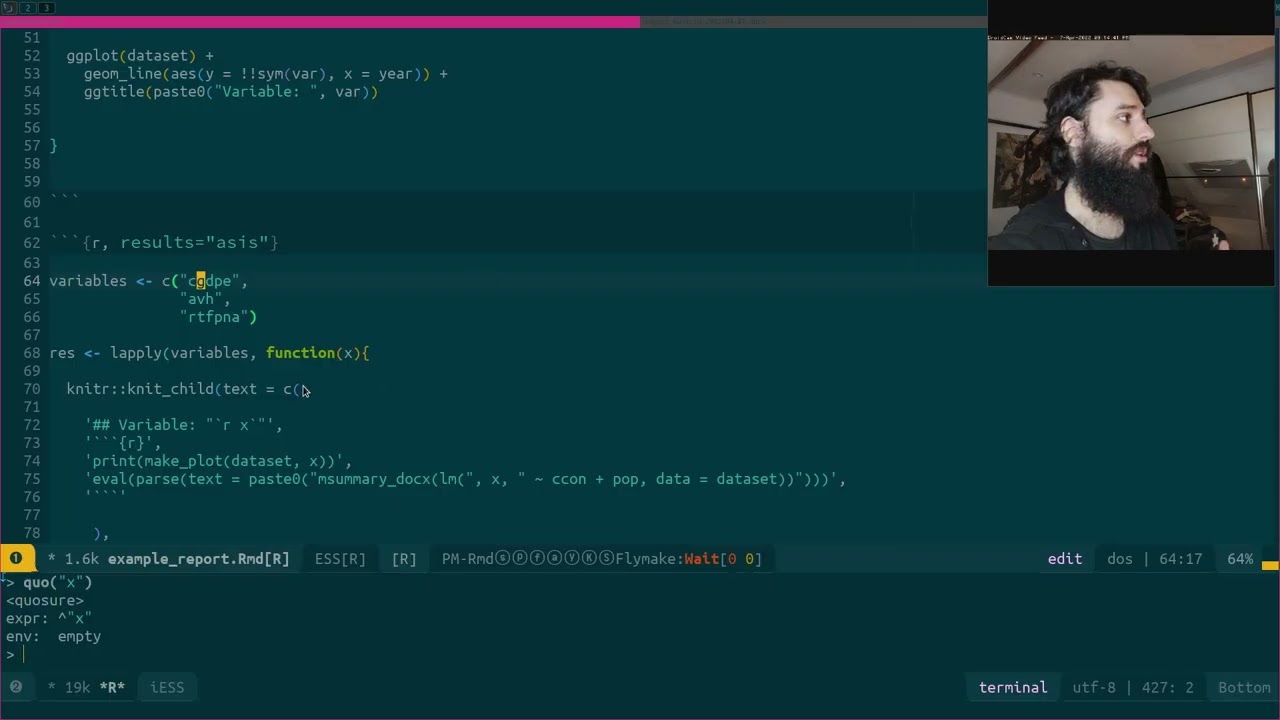Click line number 51
Viewport: 1280px width, 720px height.
click(31, 38)
